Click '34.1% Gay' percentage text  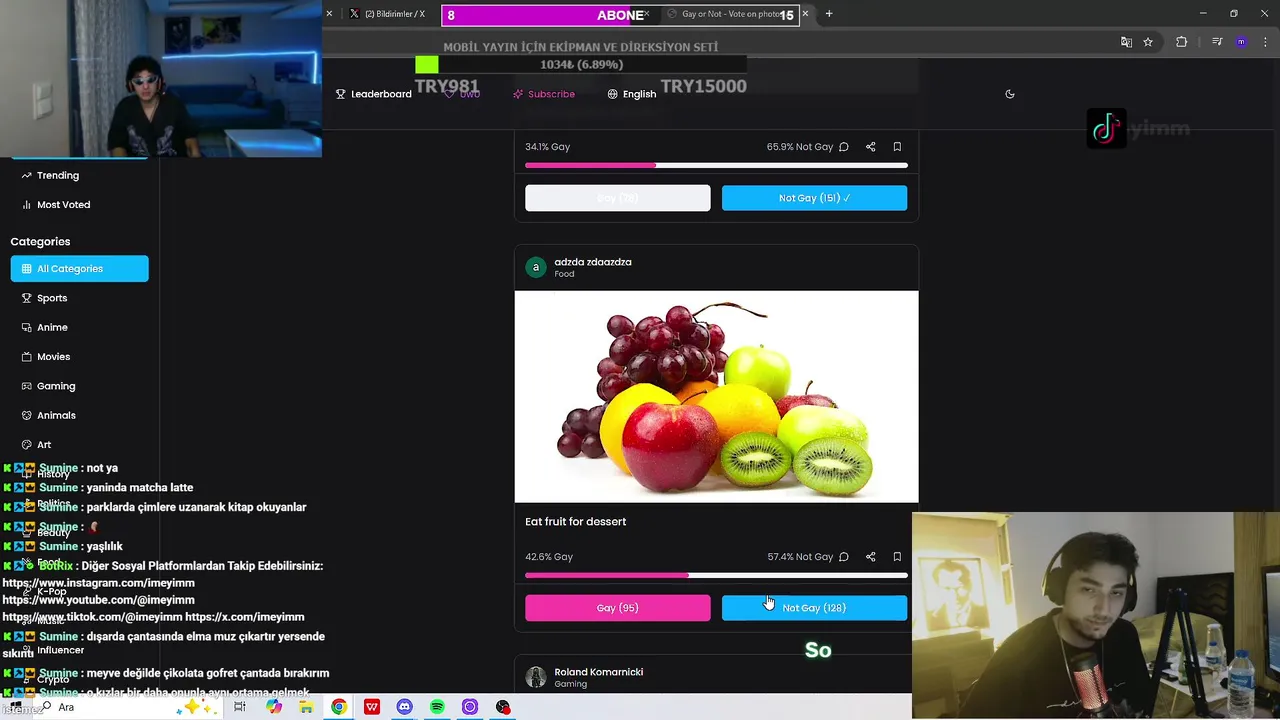coord(548,147)
